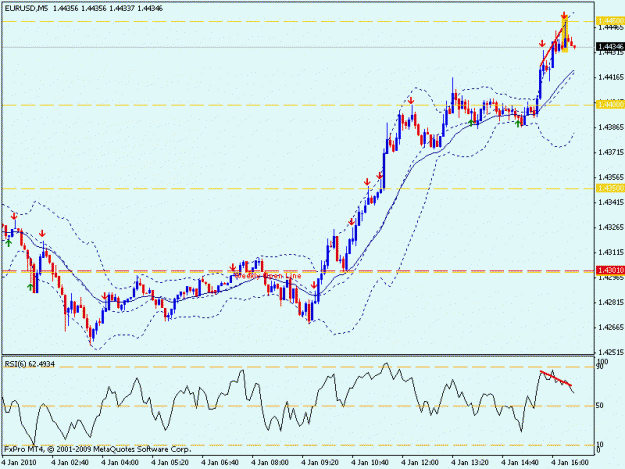Click the 1.44165 price scale value
This screenshot has width=625, height=469.
(x=612, y=77)
